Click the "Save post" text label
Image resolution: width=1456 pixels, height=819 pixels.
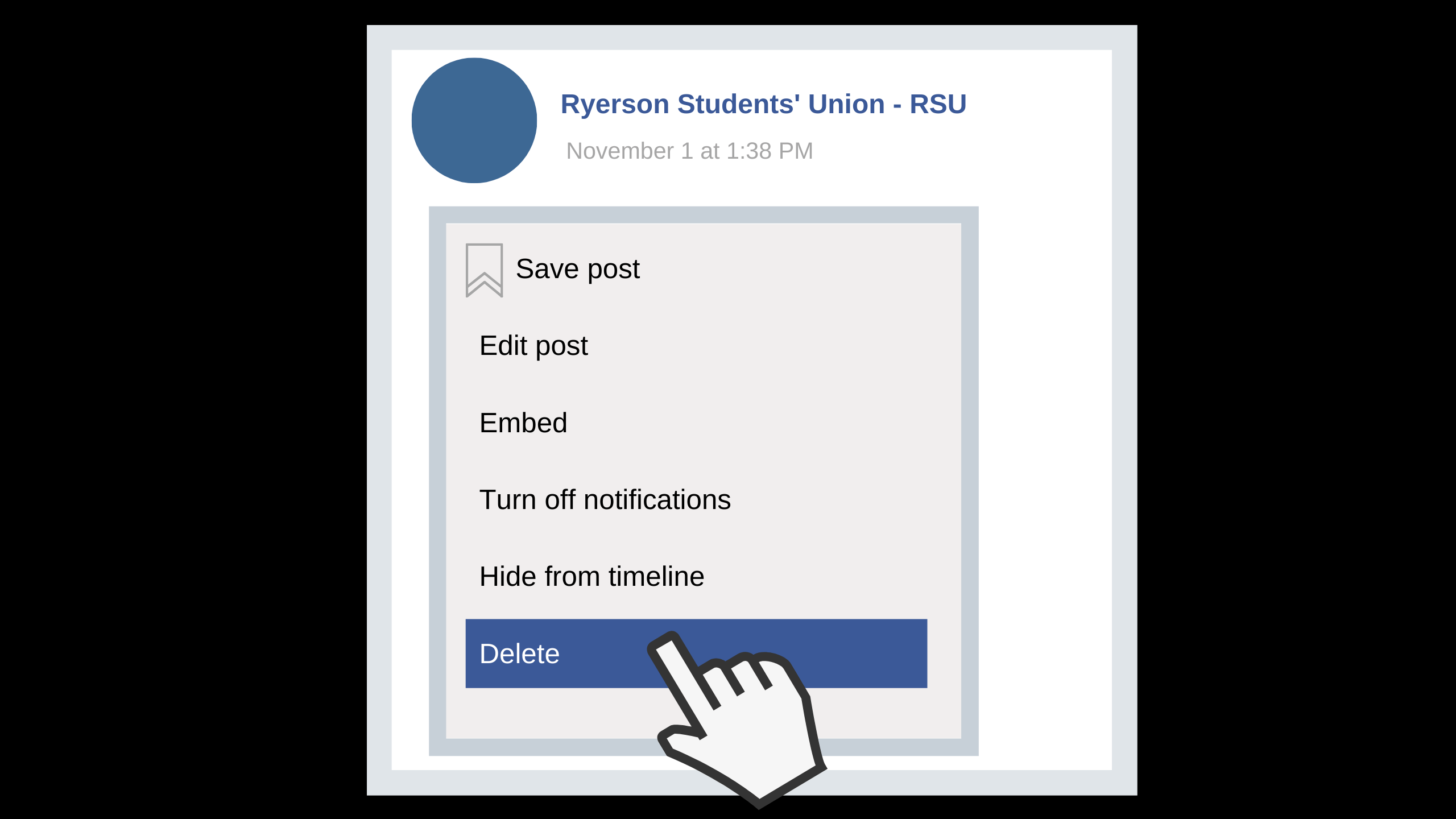tap(577, 269)
